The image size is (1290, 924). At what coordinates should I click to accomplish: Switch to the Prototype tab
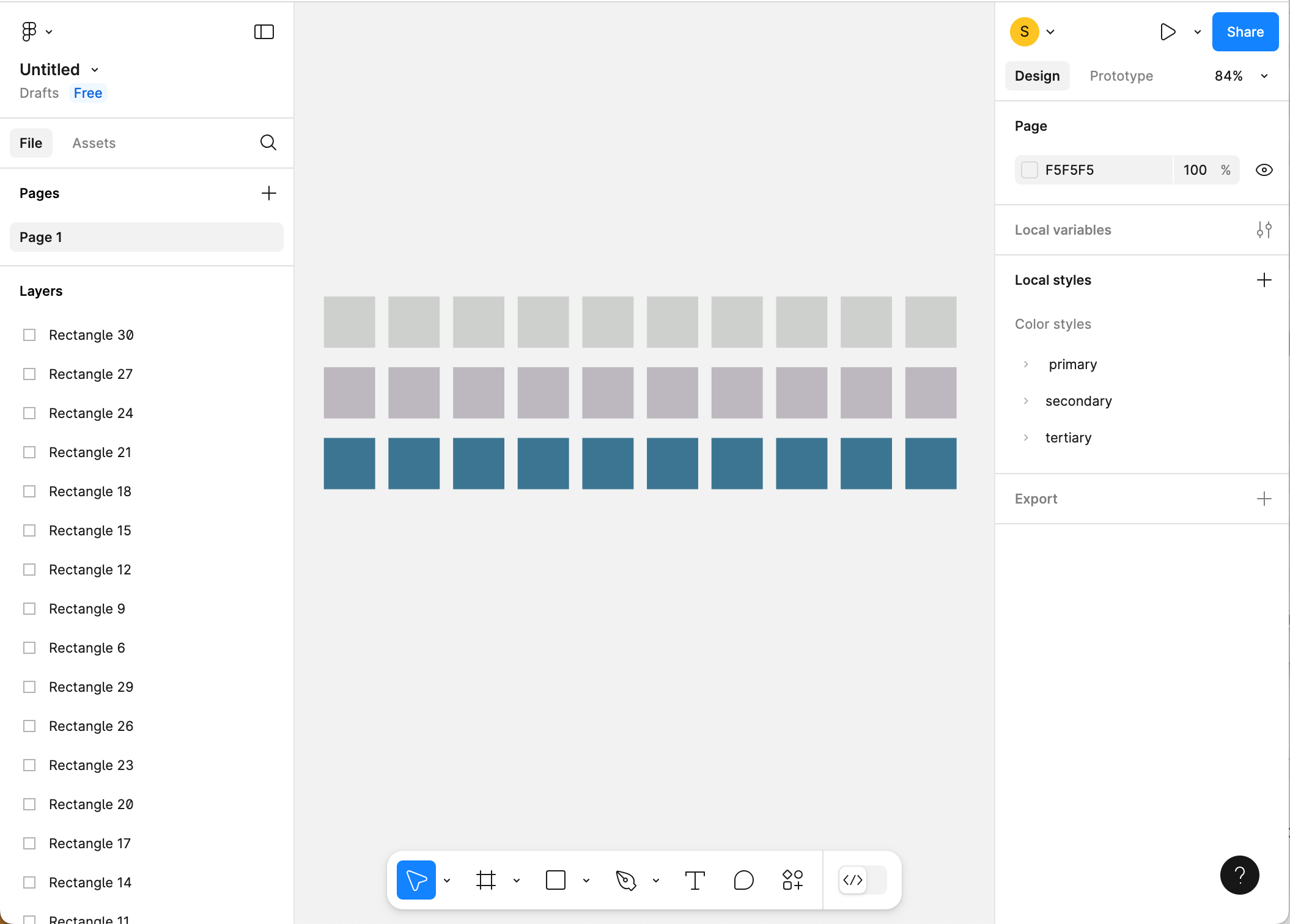tap(1121, 76)
